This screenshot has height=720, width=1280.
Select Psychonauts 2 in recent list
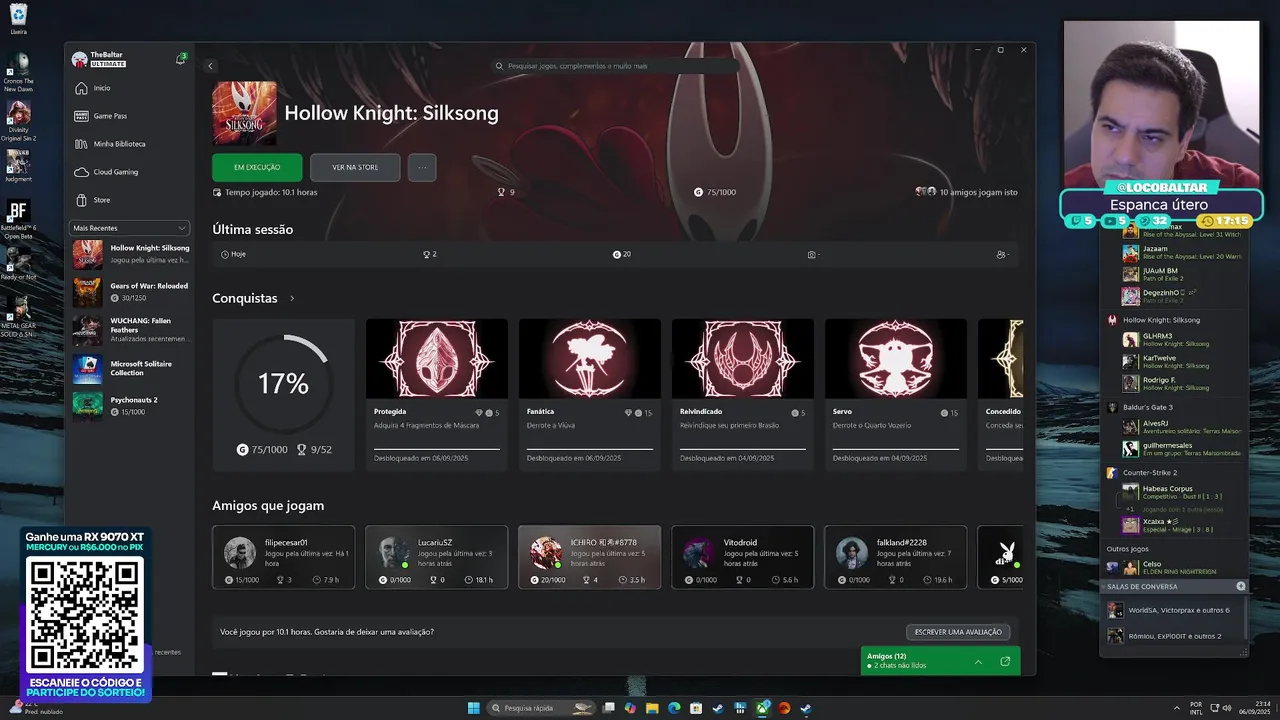pos(129,405)
